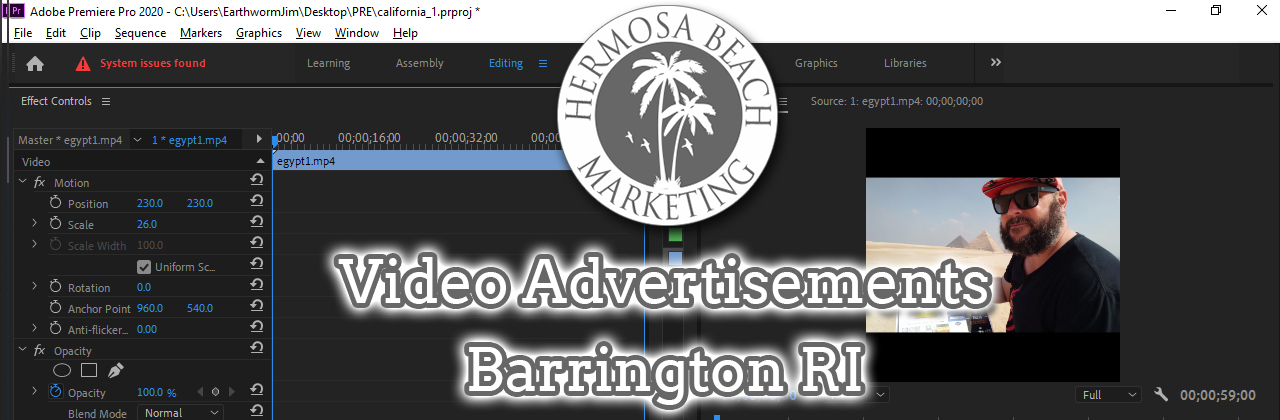Uncheck the Uniform Scale checkbox
Image resolution: width=1280 pixels, height=420 pixels.
coord(144,266)
